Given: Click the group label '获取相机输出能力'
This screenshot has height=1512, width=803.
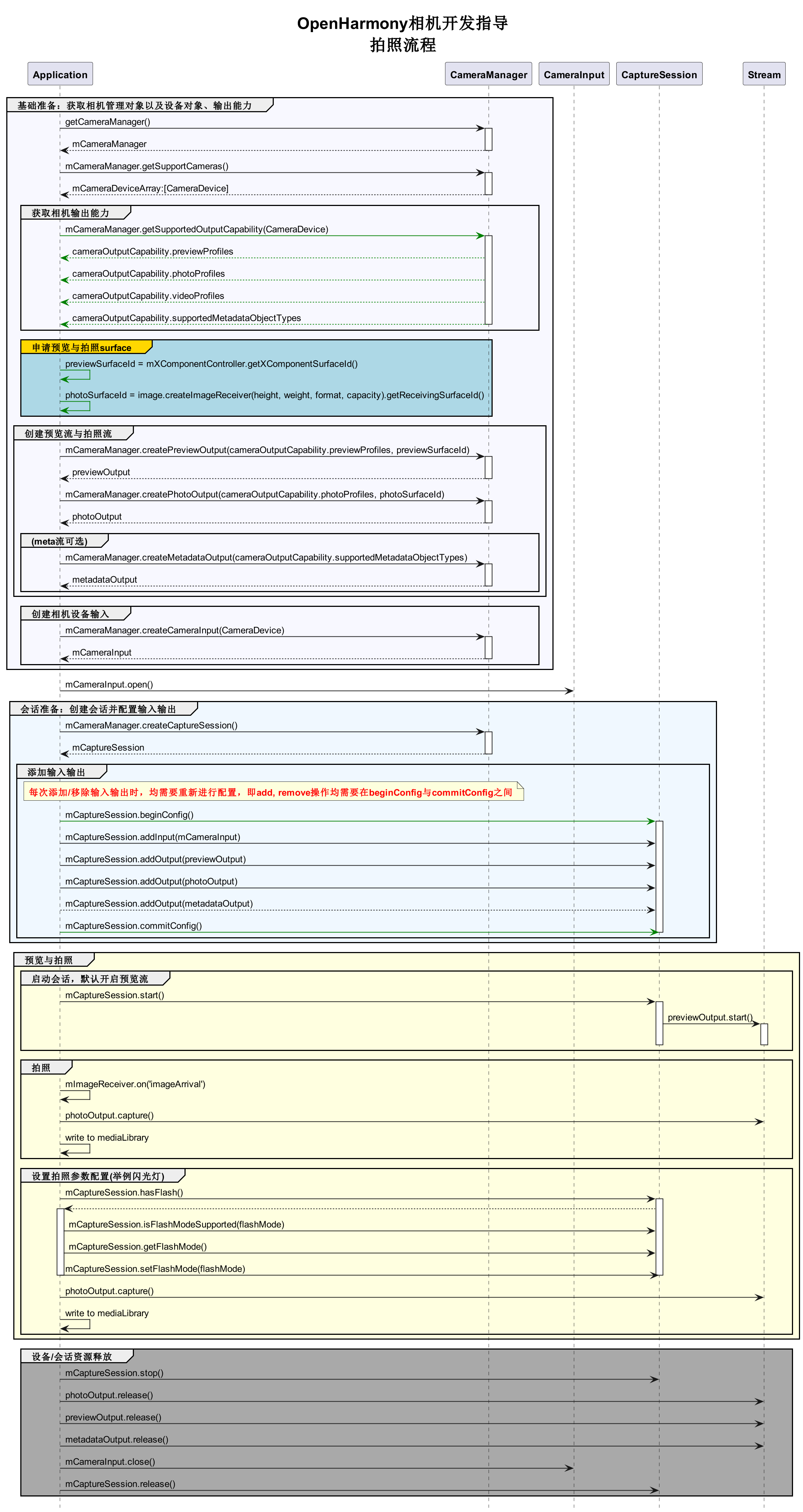Looking at the screenshot, I should click(x=70, y=213).
